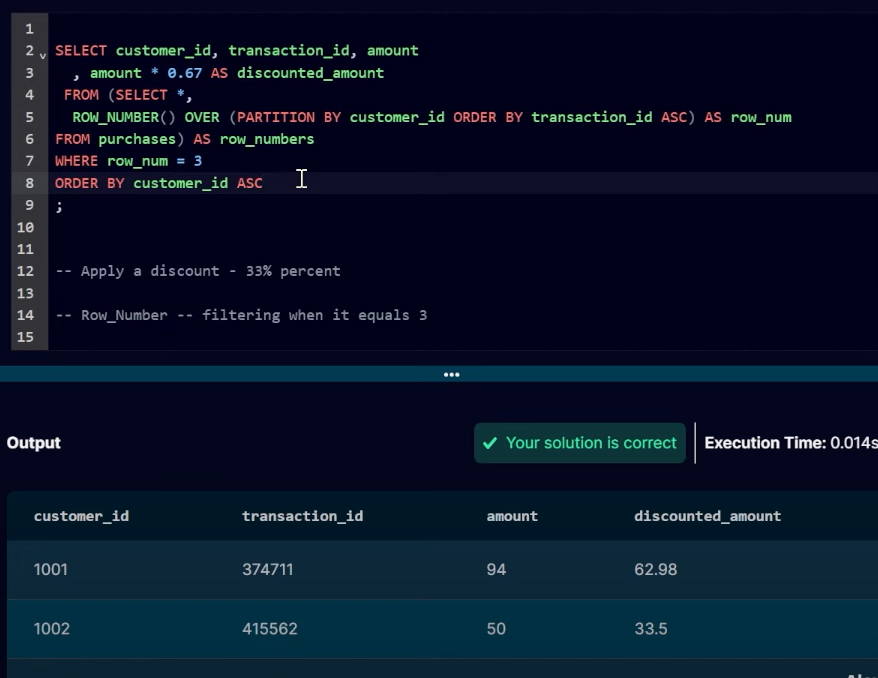Select the cell with customer 1002
Screen dimensions: 878x678
point(52,629)
